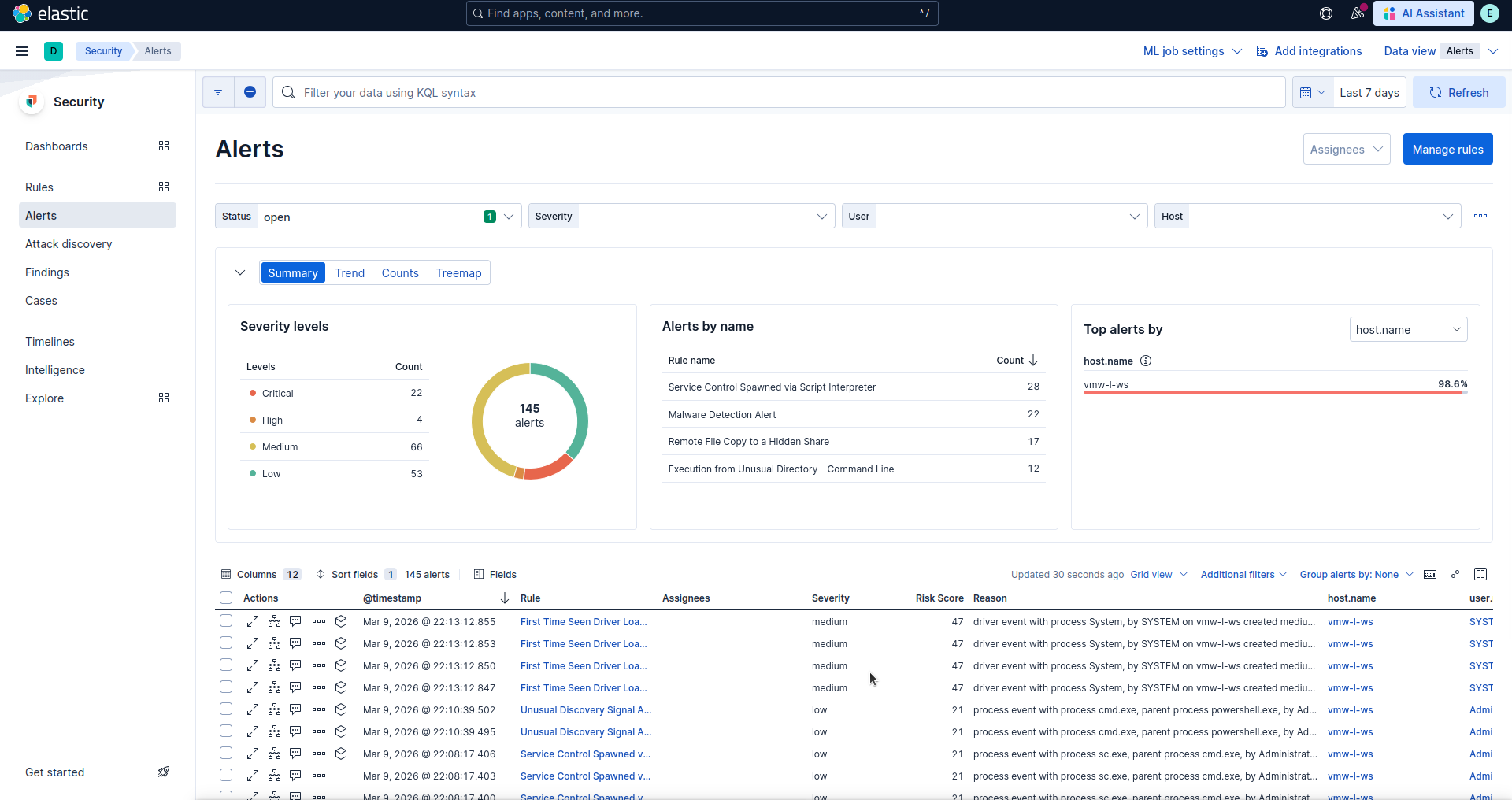
Task: Switch to the Trend tab
Action: 349,272
